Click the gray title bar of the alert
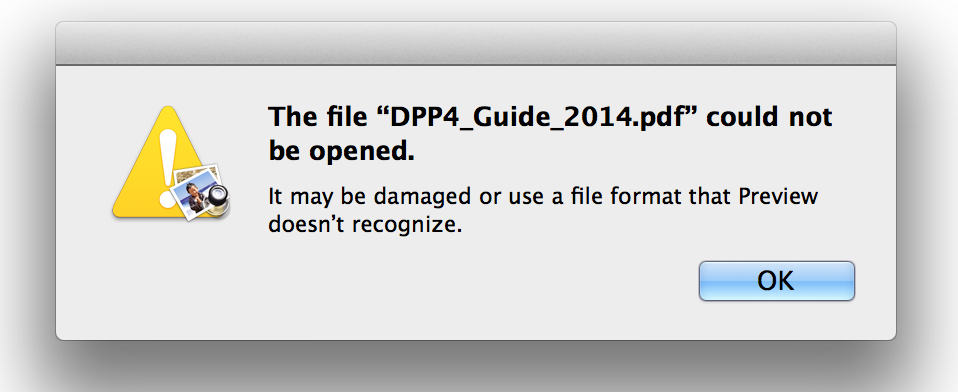This screenshot has height=392, width=958. click(x=476, y=43)
